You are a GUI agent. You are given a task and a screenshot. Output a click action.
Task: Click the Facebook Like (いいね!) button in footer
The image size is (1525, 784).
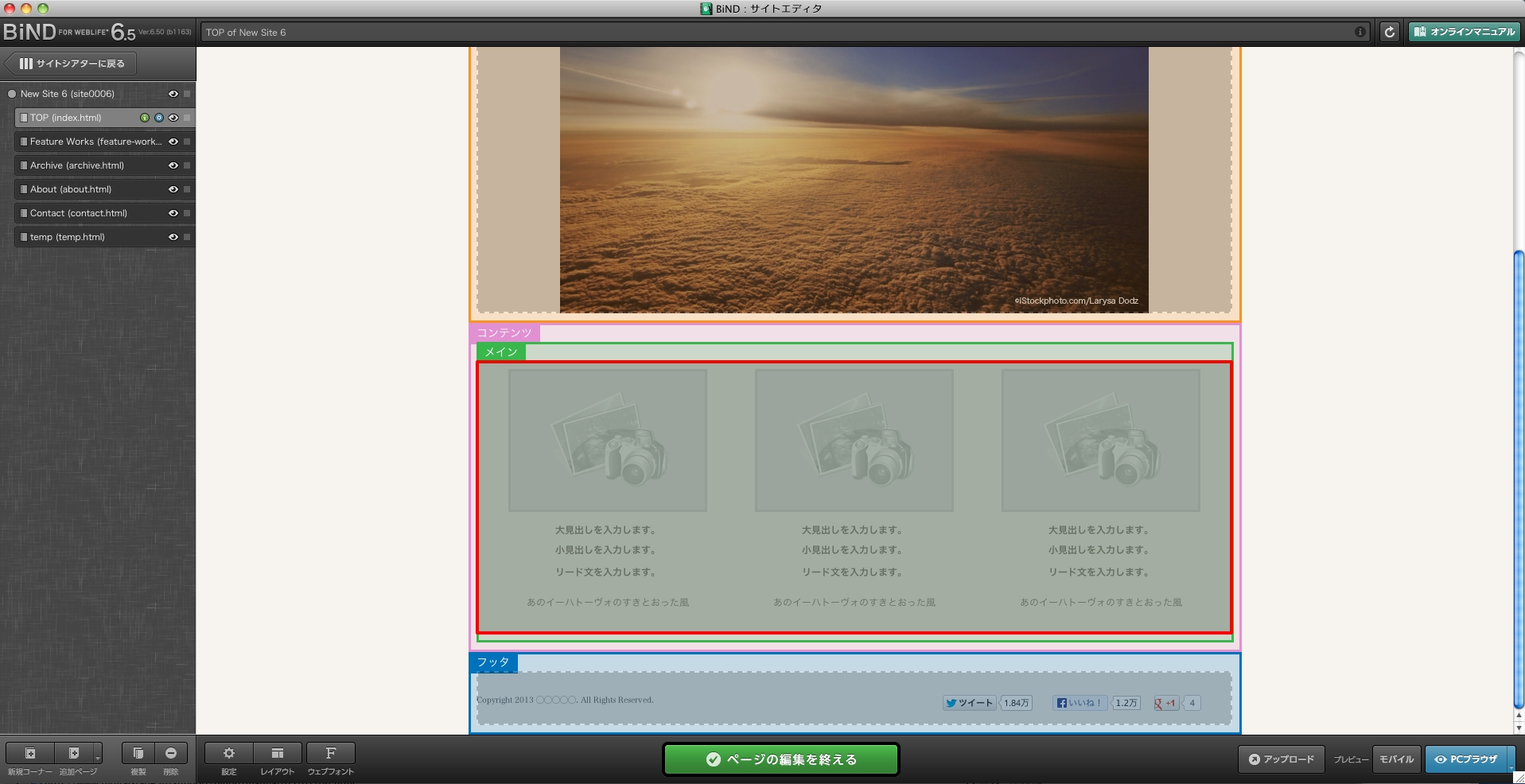click(1080, 703)
